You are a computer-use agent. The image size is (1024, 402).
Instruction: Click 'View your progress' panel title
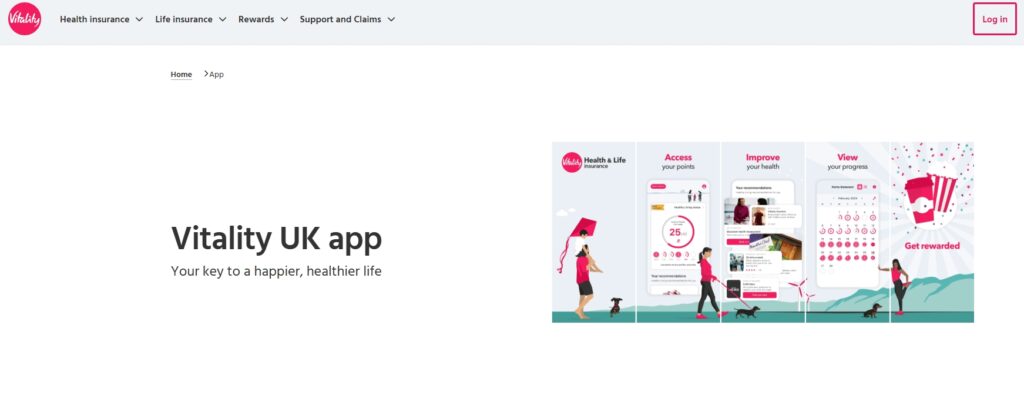pos(847,162)
